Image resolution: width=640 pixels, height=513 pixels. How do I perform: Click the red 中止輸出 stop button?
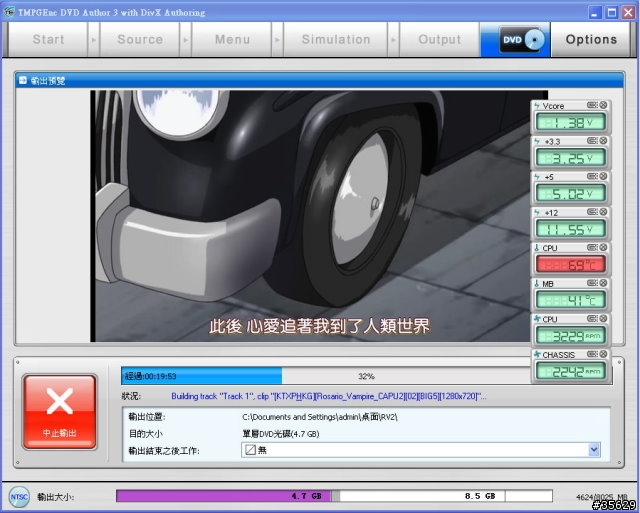[60, 412]
